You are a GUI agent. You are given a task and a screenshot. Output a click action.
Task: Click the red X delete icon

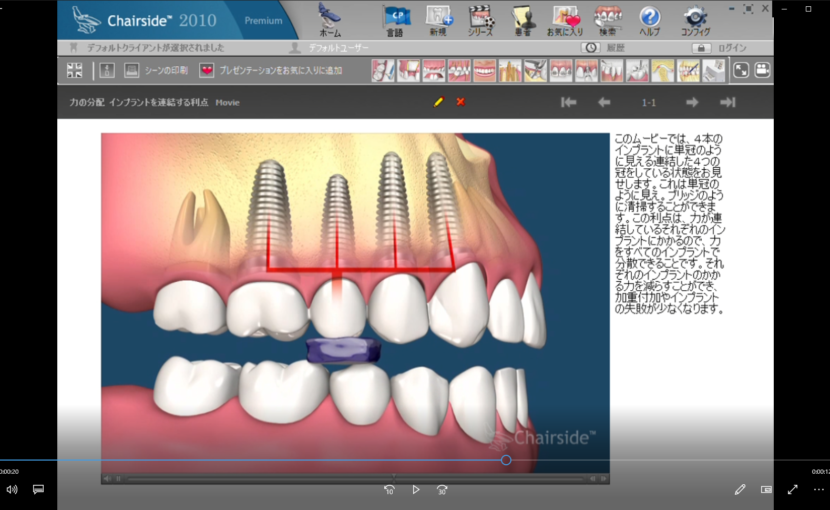coord(461,102)
